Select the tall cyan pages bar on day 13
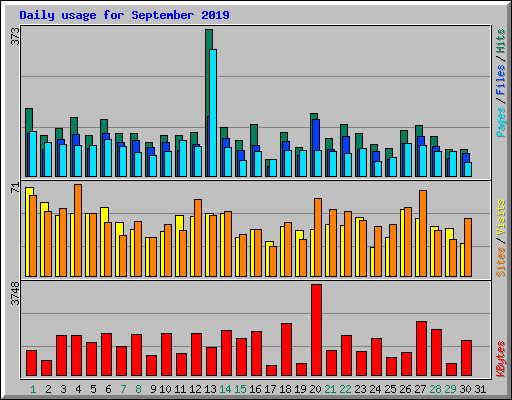512x400 pixels. tap(213, 113)
